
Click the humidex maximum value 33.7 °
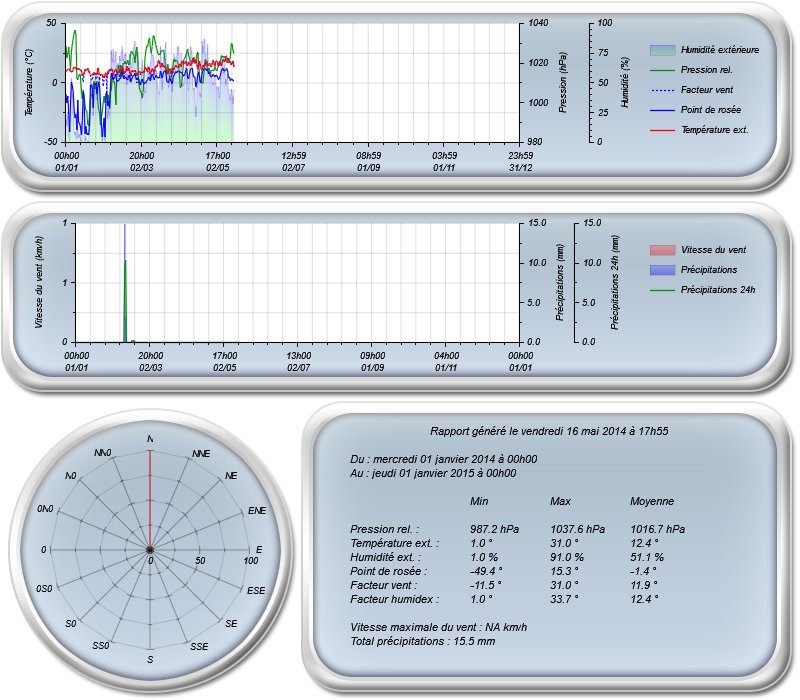click(564, 599)
